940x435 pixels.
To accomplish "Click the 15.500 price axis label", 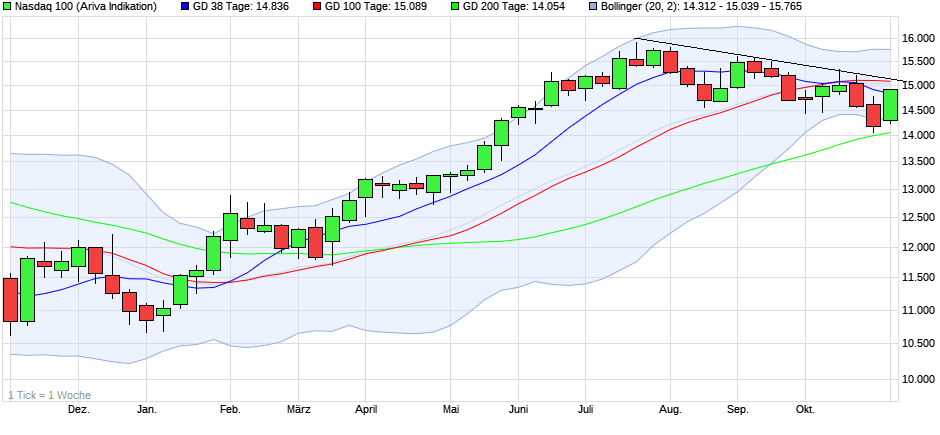I will (x=919, y=62).
